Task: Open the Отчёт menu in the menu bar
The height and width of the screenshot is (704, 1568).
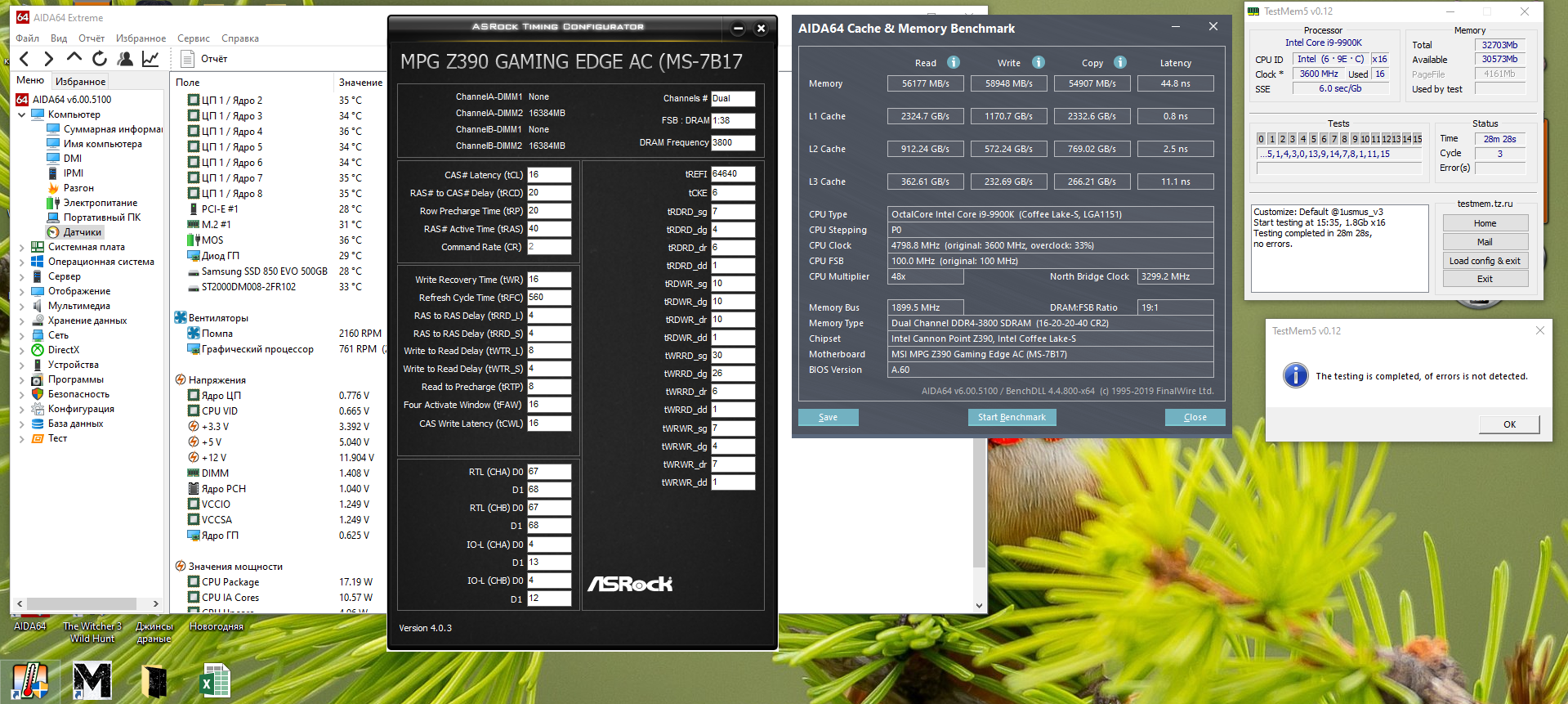Action: [92, 38]
